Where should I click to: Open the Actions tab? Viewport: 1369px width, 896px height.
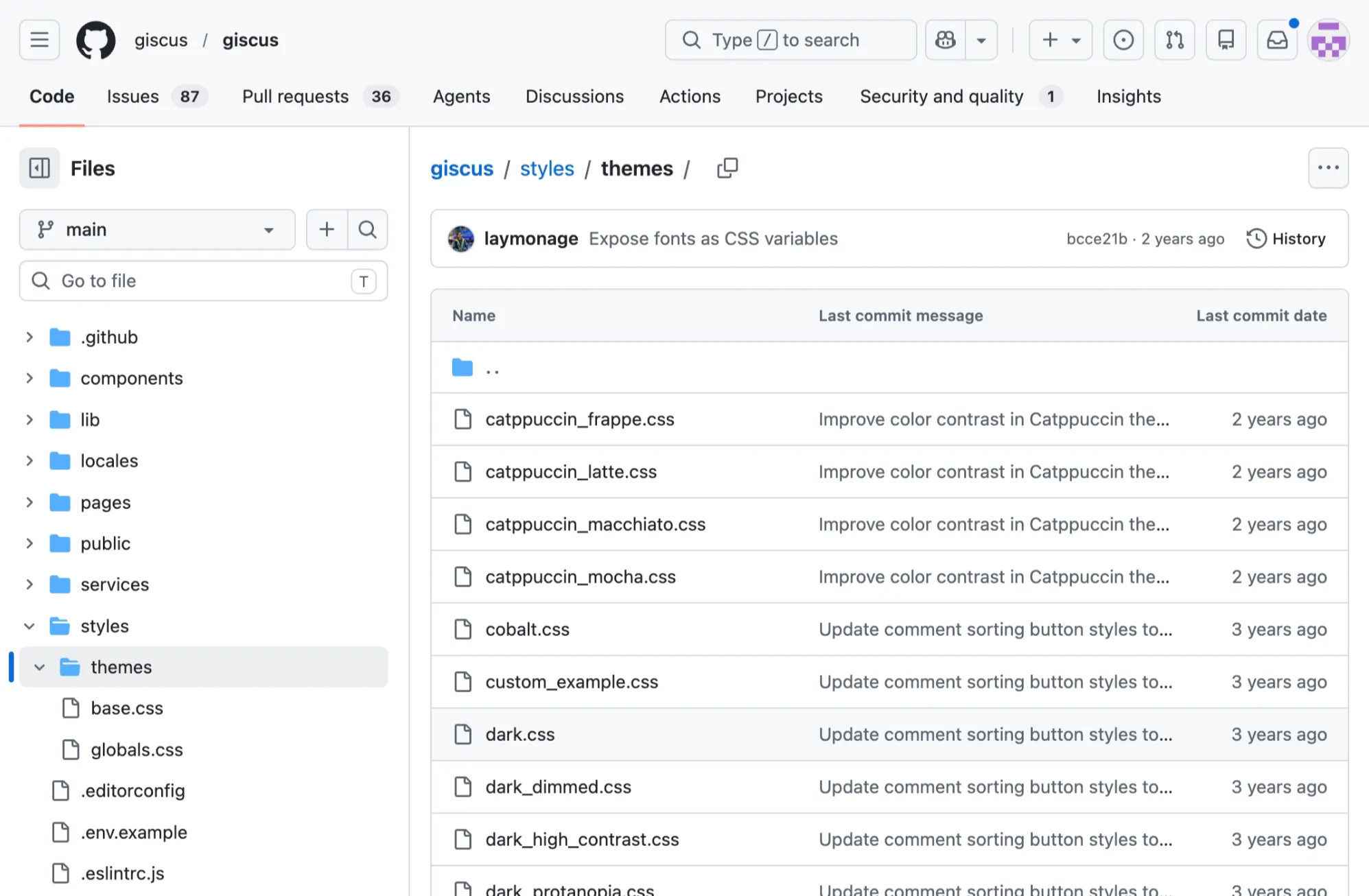[x=690, y=97]
